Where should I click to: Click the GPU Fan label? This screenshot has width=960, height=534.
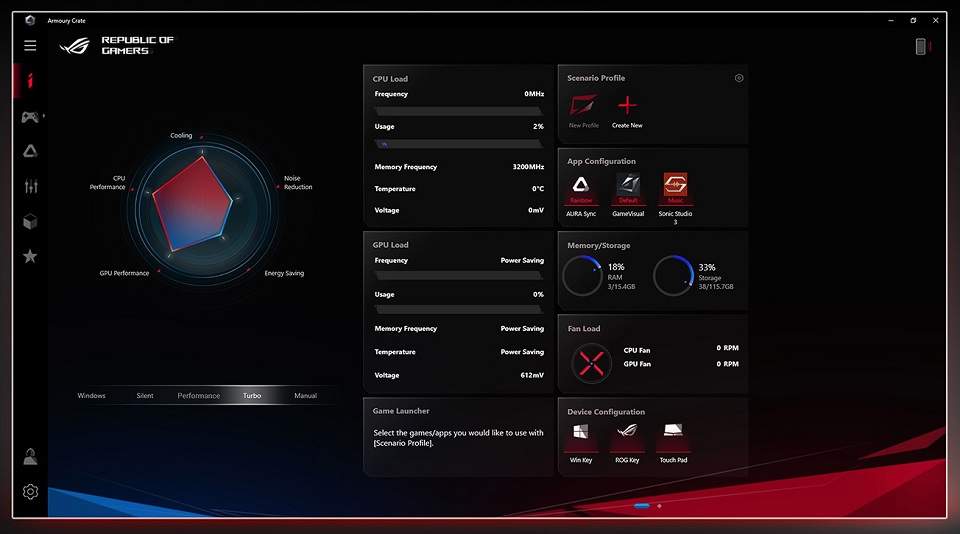point(637,364)
